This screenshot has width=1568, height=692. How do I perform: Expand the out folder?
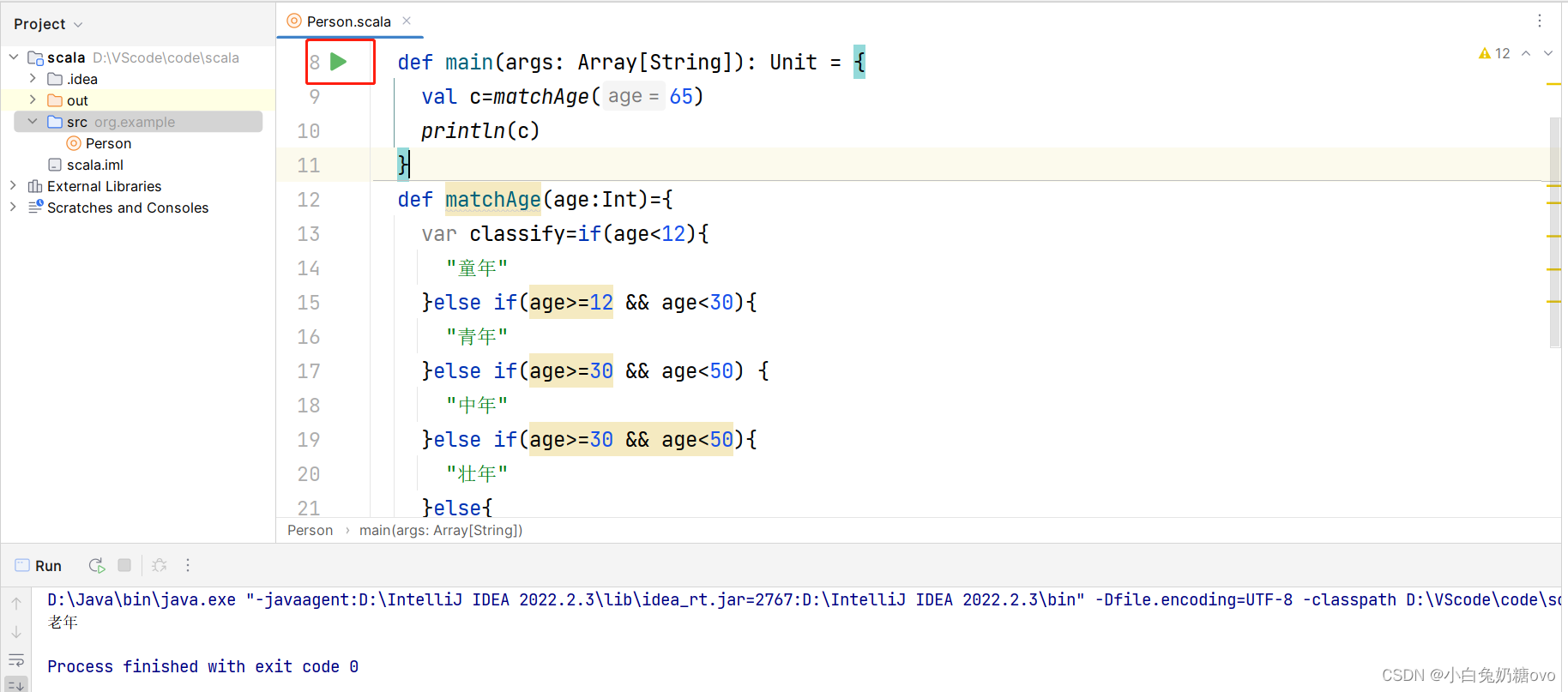[x=33, y=99]
